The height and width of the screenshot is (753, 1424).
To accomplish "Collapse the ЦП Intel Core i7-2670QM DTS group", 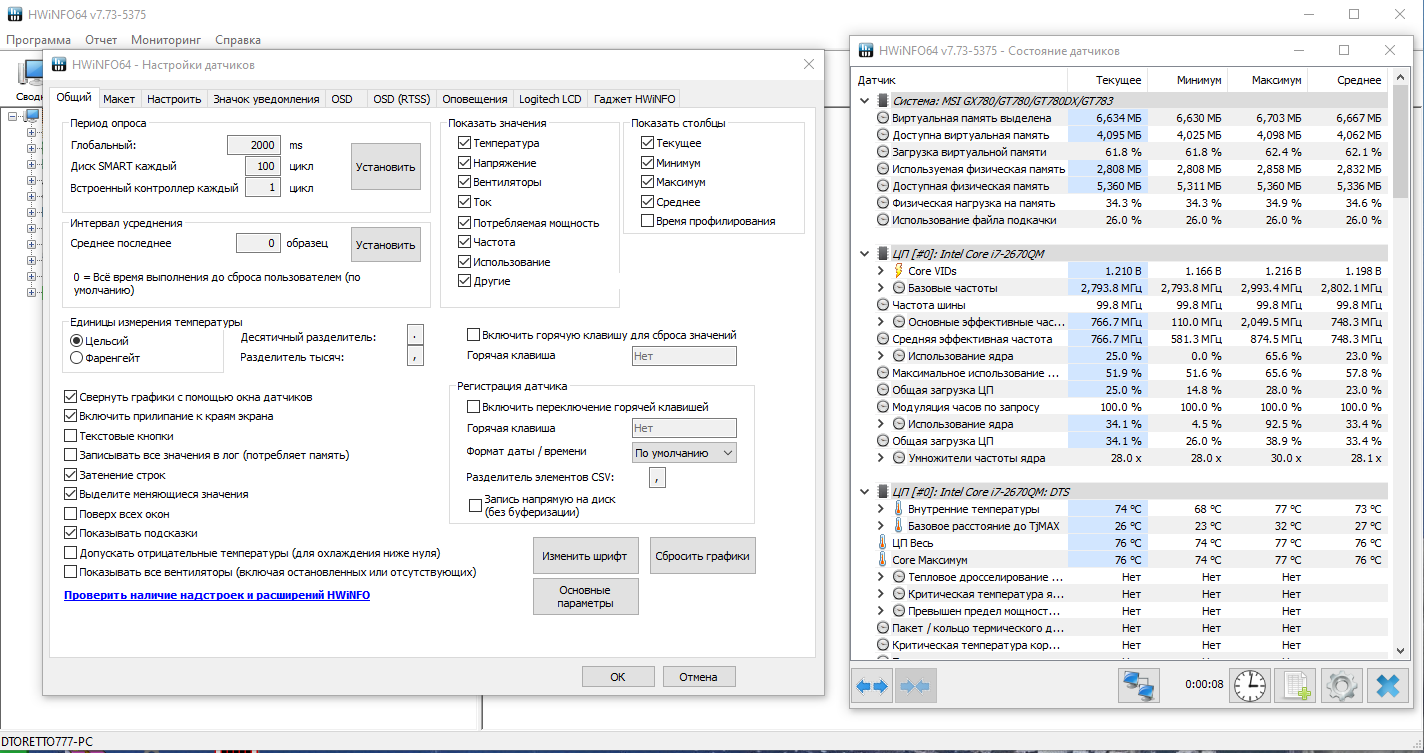I will [865, 492].
